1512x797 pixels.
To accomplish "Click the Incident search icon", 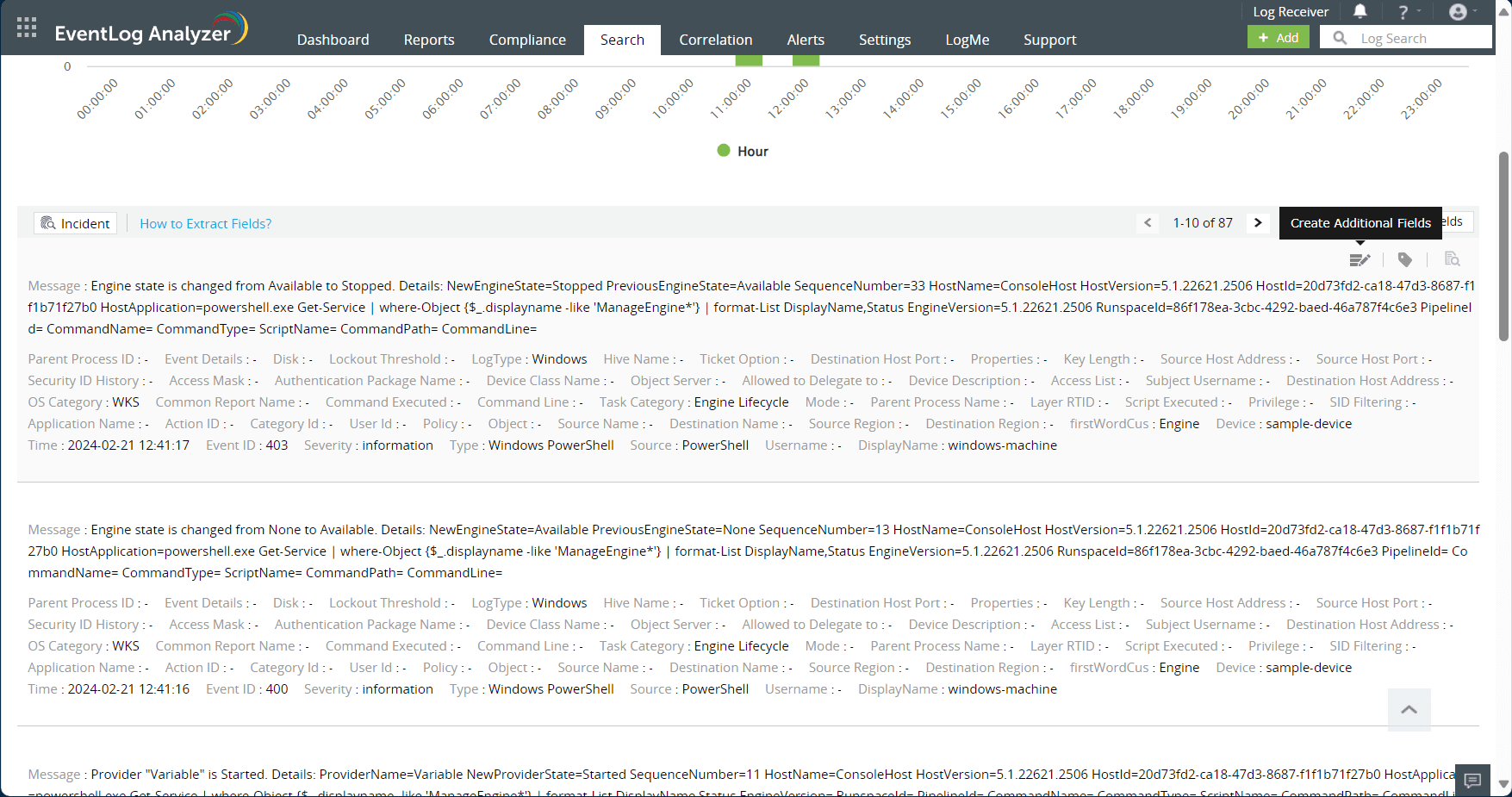I will (48, 223).
